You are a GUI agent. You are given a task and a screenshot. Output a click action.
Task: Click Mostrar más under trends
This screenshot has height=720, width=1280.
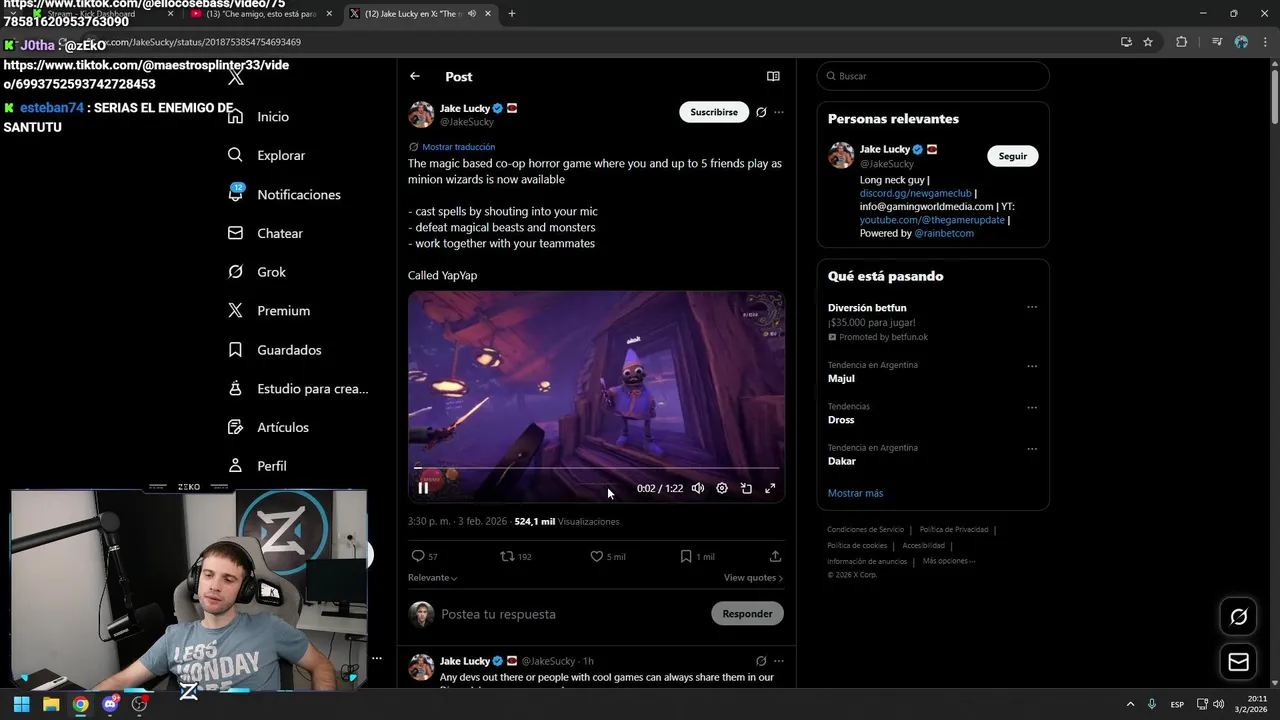[x=855, y=493]
